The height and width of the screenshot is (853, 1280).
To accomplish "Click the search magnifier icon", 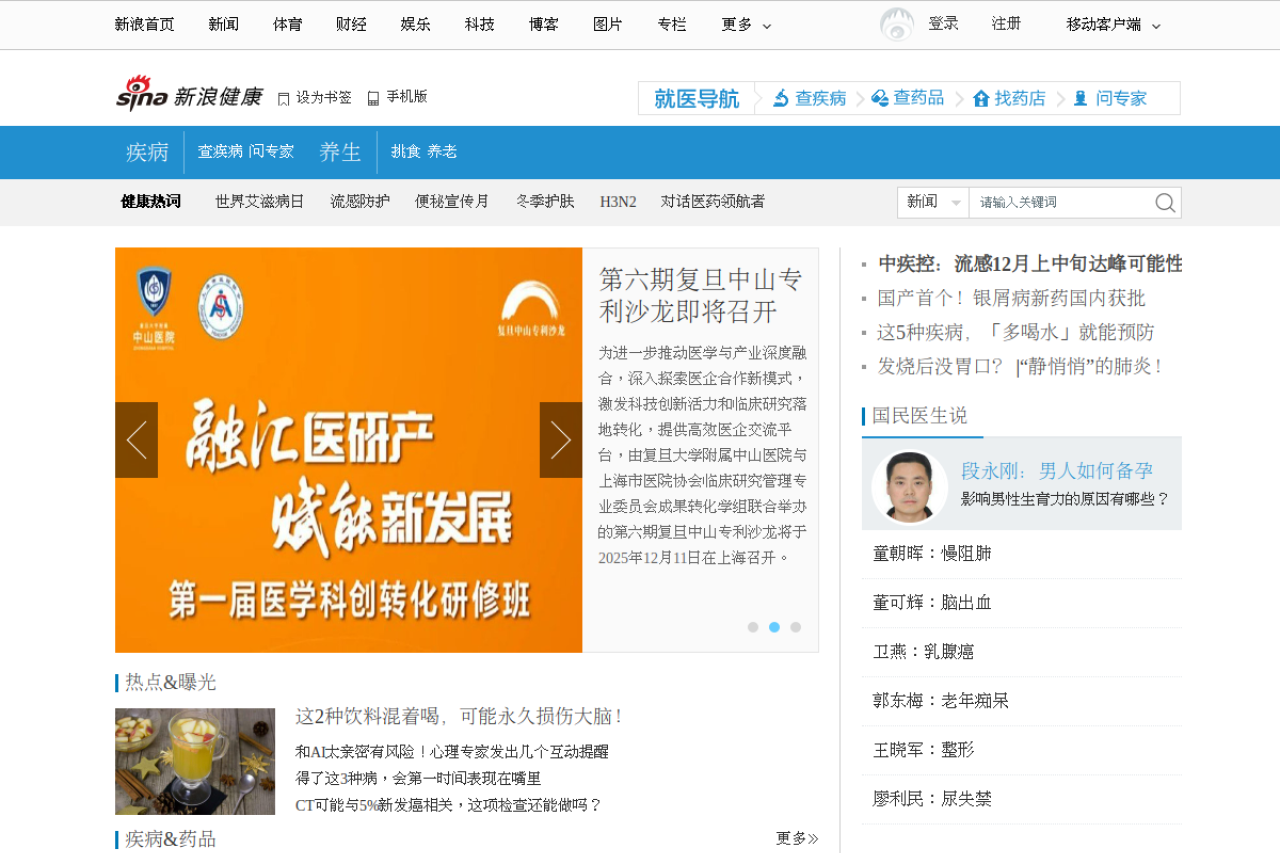I will point(1165,203).
